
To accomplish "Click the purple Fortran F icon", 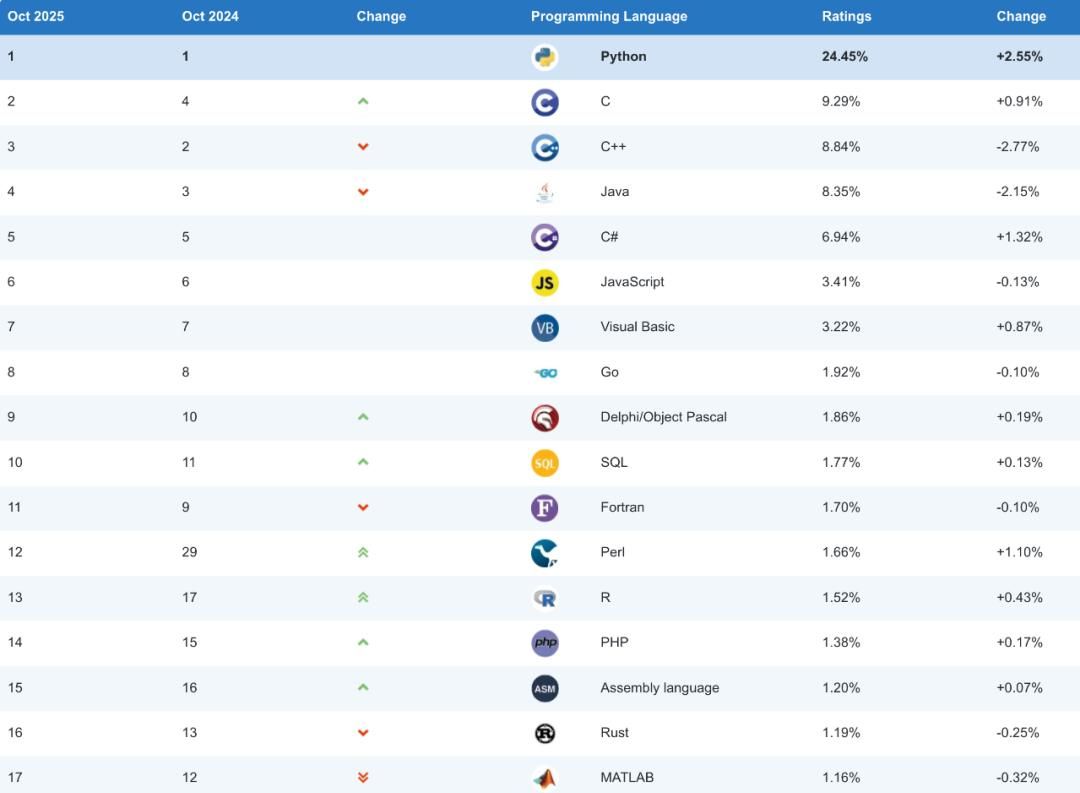I will (x=544, y=507).
